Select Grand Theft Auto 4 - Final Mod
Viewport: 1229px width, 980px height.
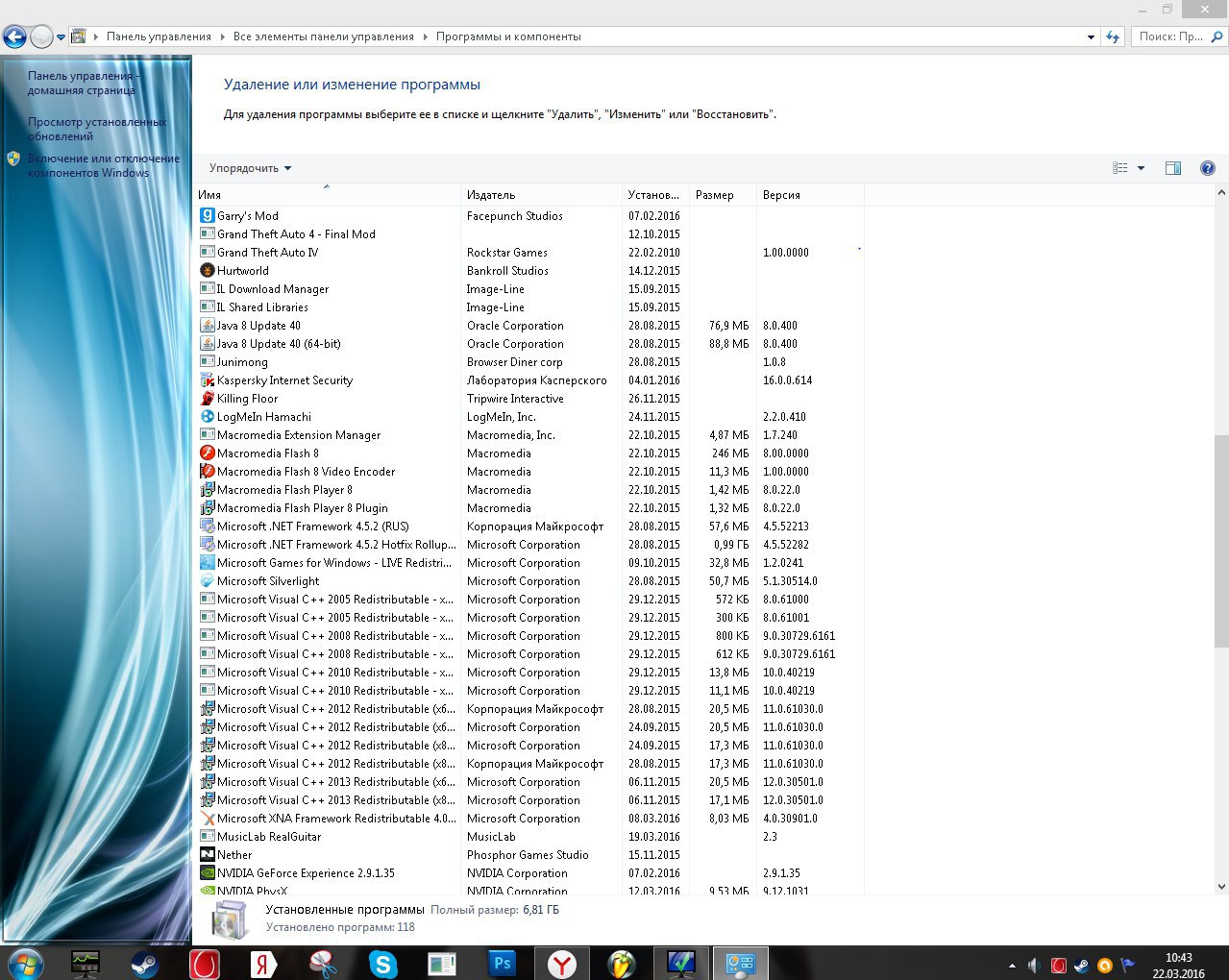pyautogui.click(x=529, y=234)
